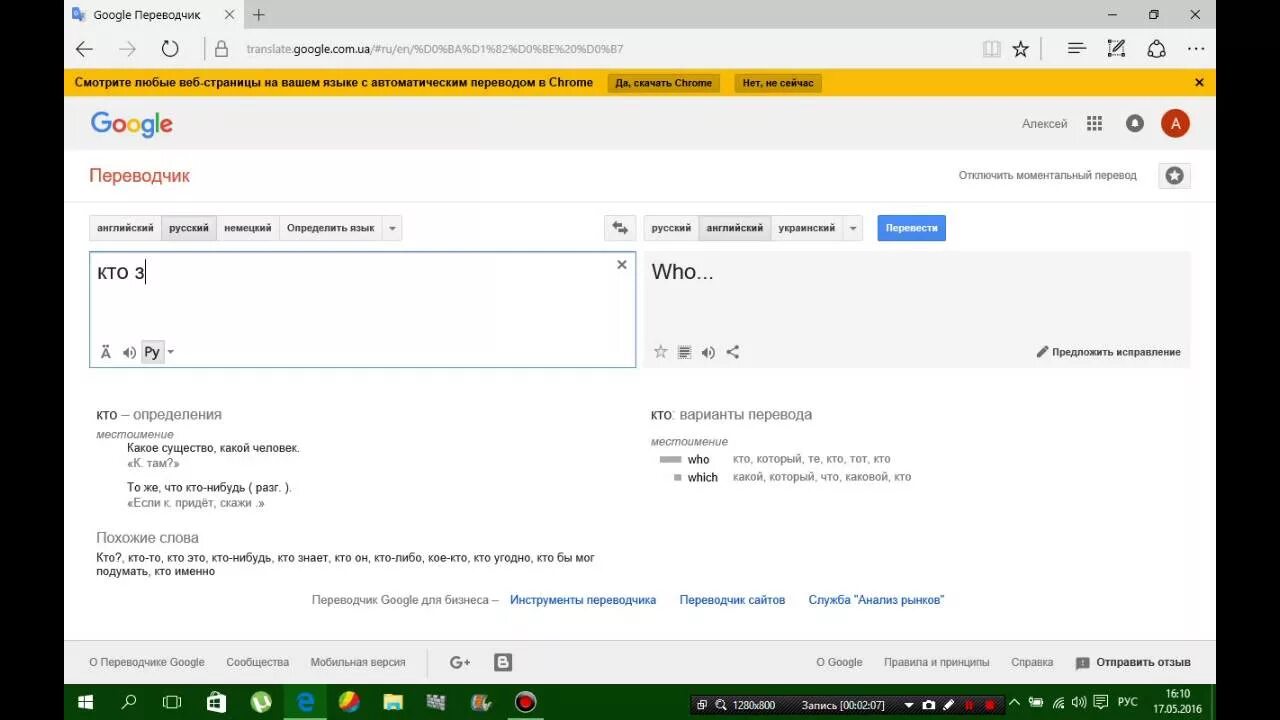
Task: Open the File Explorer icon in the taskbar
Action: coord(393,702)
